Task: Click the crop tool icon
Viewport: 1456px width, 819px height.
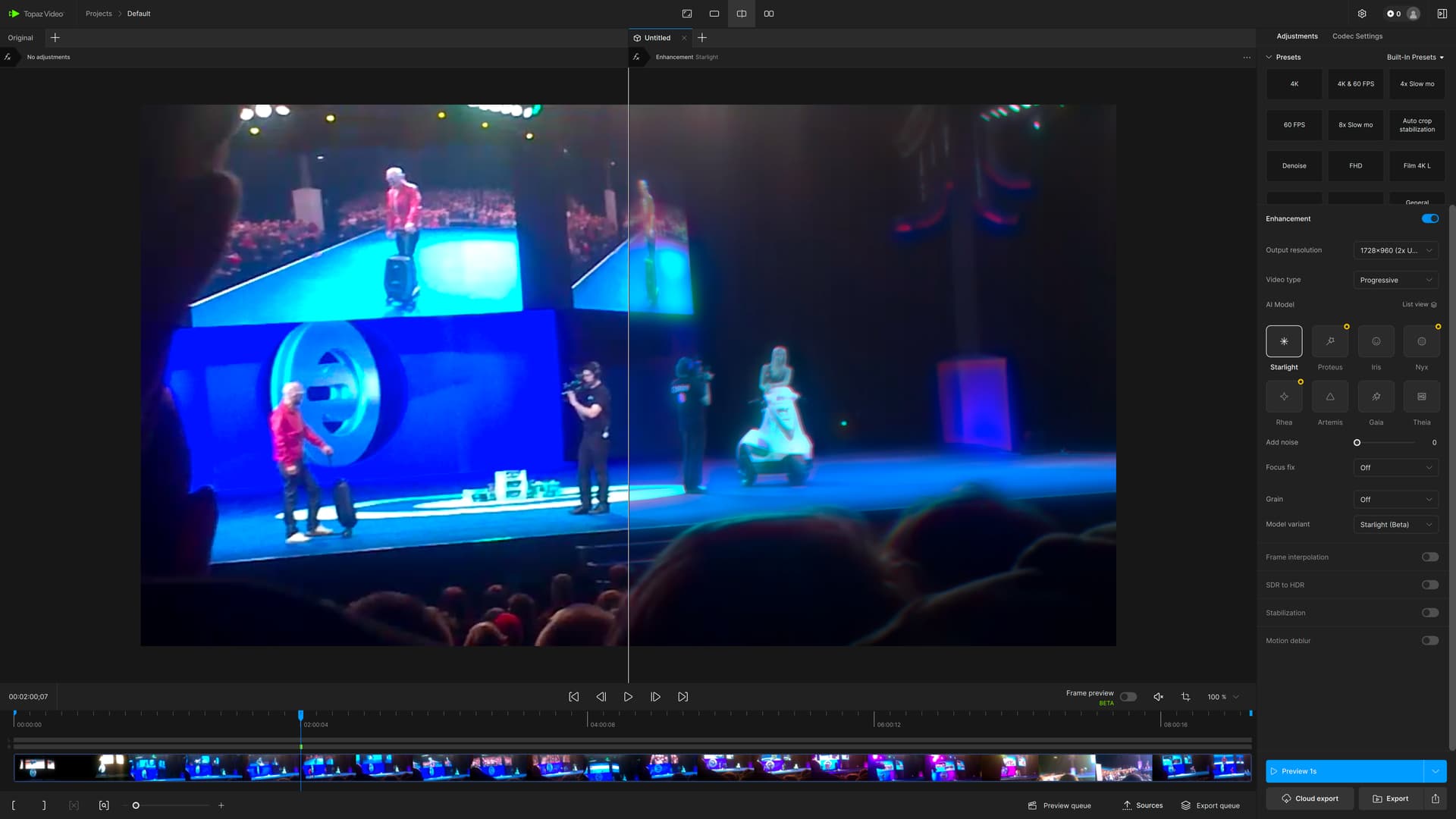Action: click(x=1185, y=697)
